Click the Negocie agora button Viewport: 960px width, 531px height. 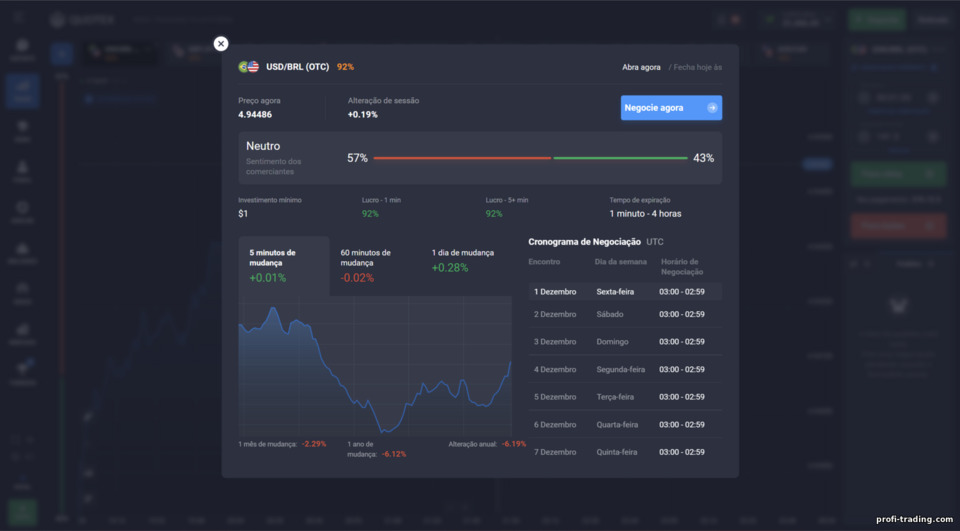(x=671, y=108)
